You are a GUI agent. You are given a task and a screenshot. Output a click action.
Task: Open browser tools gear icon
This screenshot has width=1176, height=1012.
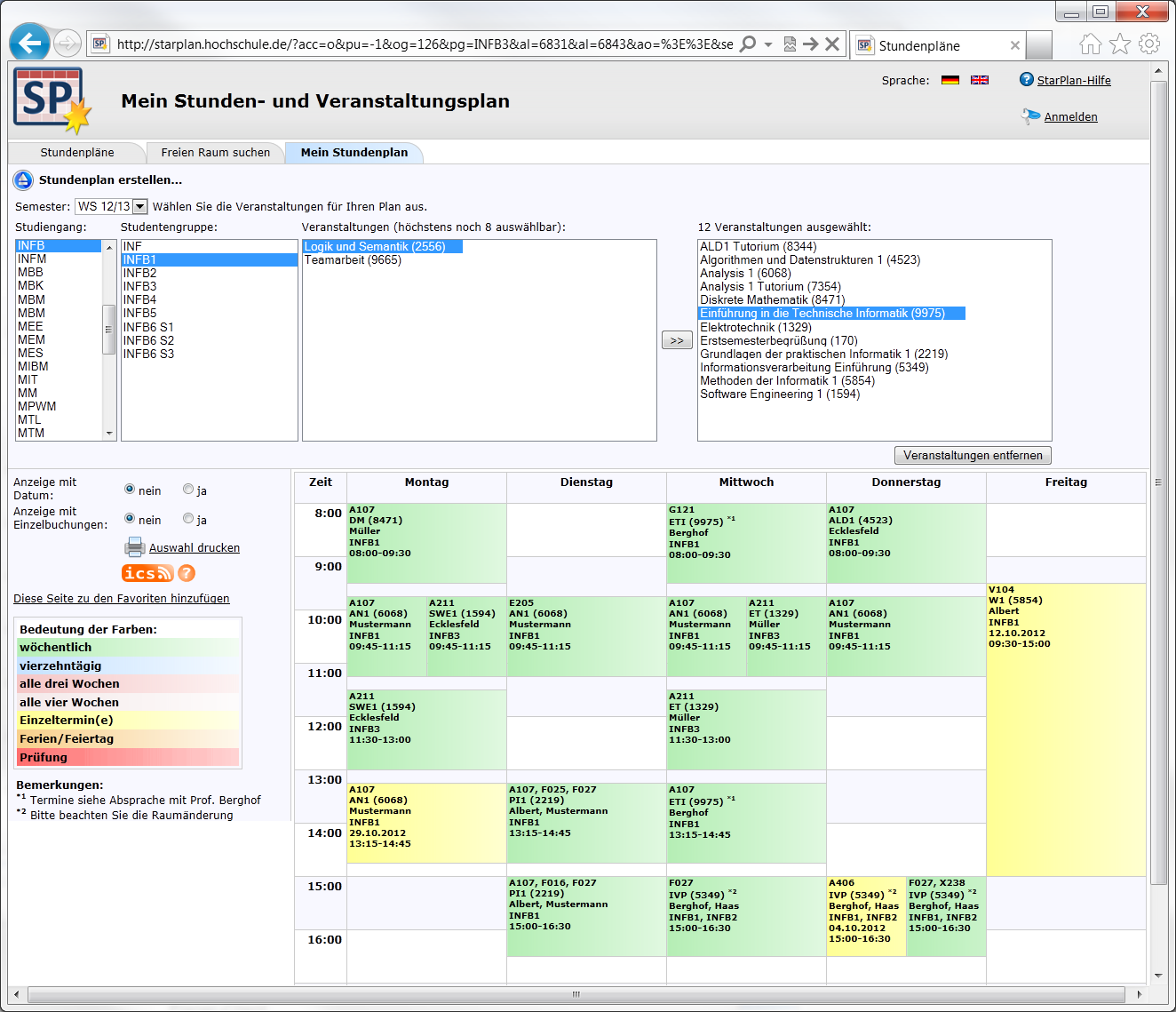[1149, 44]
